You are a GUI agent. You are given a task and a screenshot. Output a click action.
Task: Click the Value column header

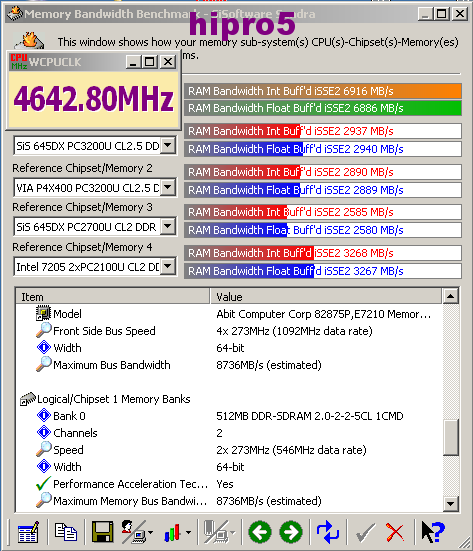326,297
